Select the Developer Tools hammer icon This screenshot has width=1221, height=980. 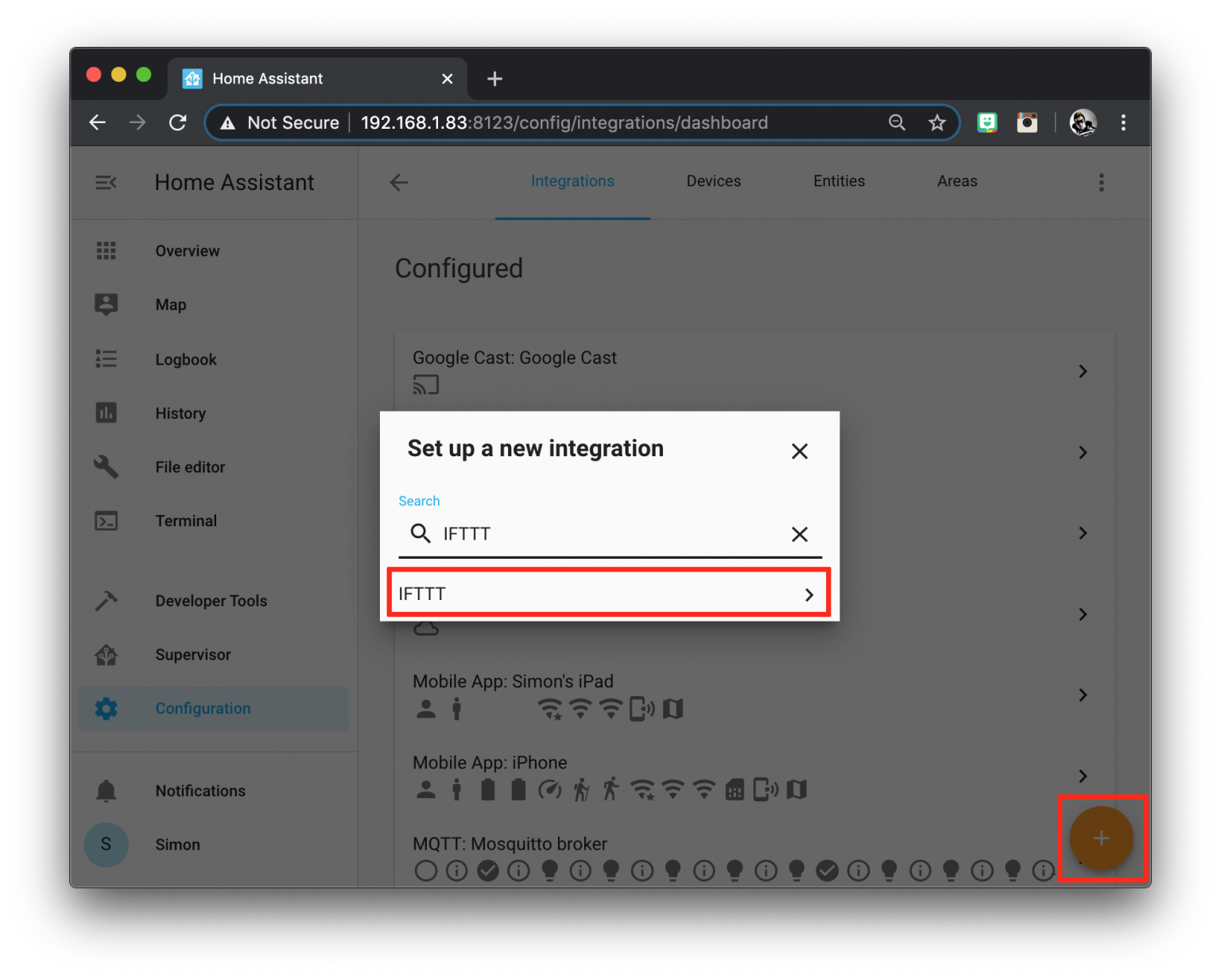pos(106,600)
